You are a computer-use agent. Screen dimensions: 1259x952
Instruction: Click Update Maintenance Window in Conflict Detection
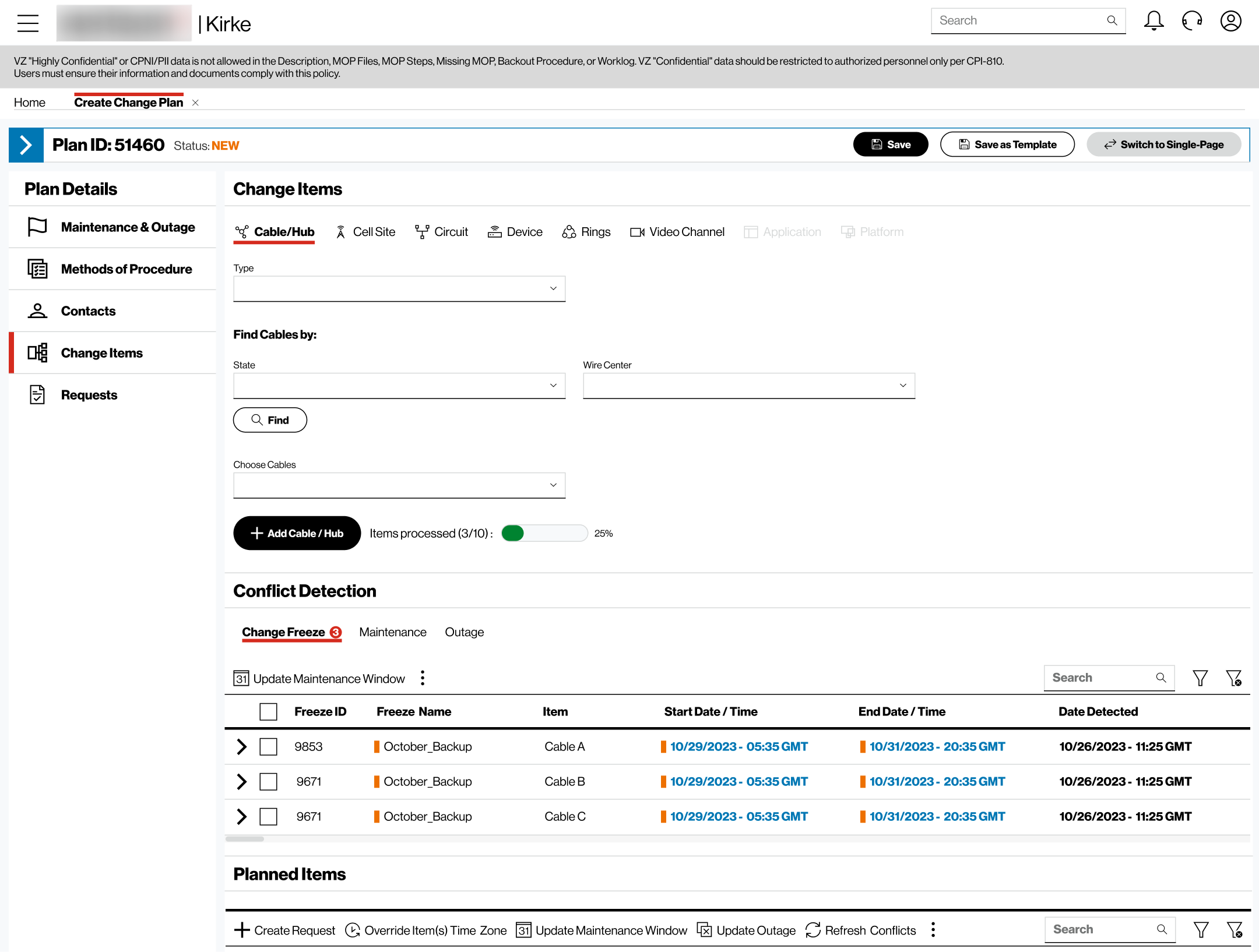coord(319,679)
